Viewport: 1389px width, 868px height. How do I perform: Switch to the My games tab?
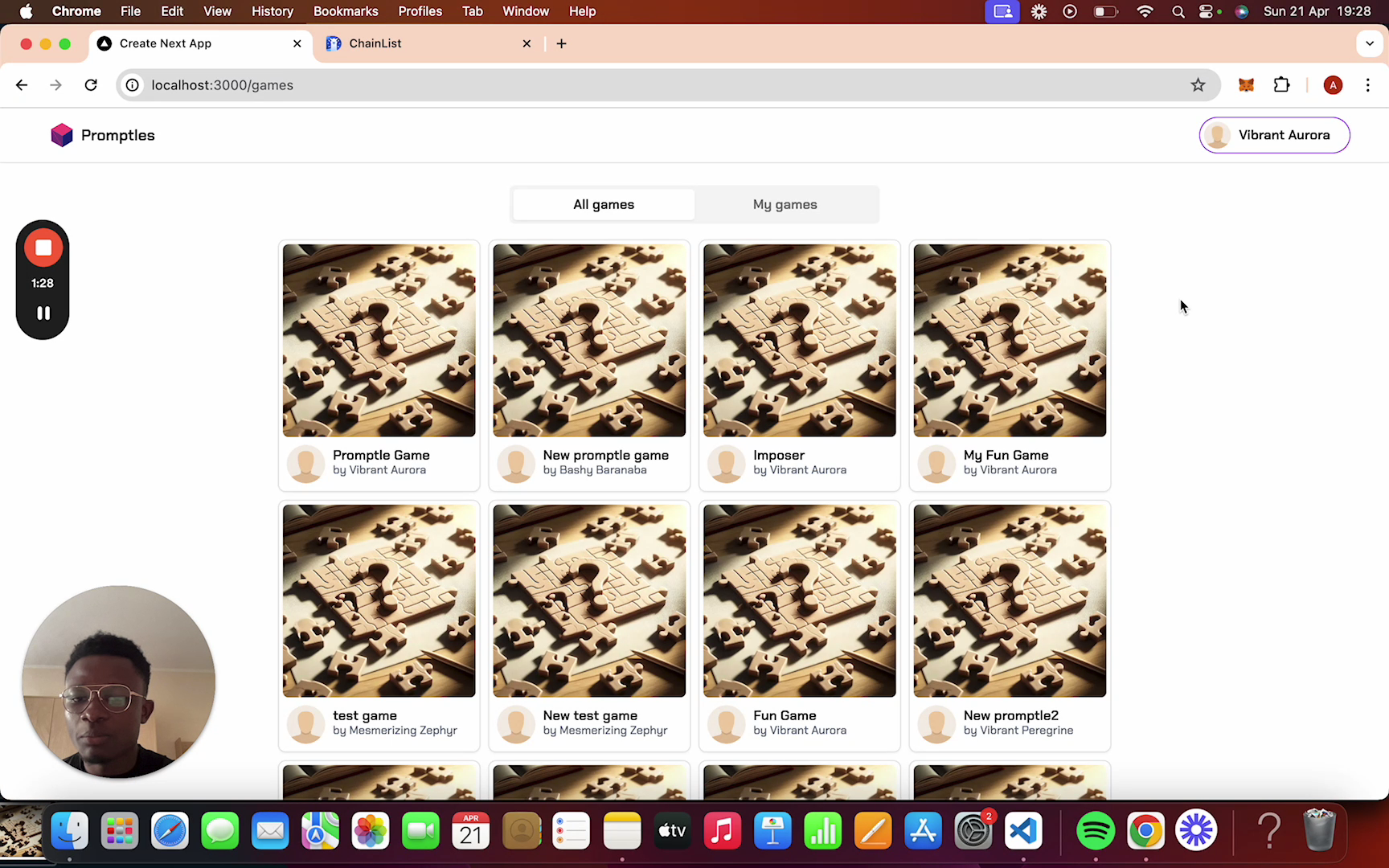785,205
